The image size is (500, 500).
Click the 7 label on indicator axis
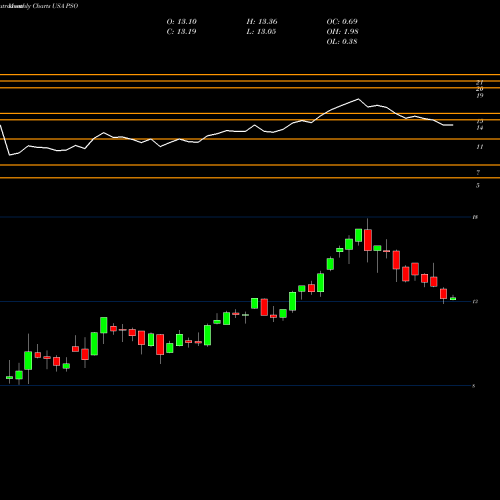point(478,173)
